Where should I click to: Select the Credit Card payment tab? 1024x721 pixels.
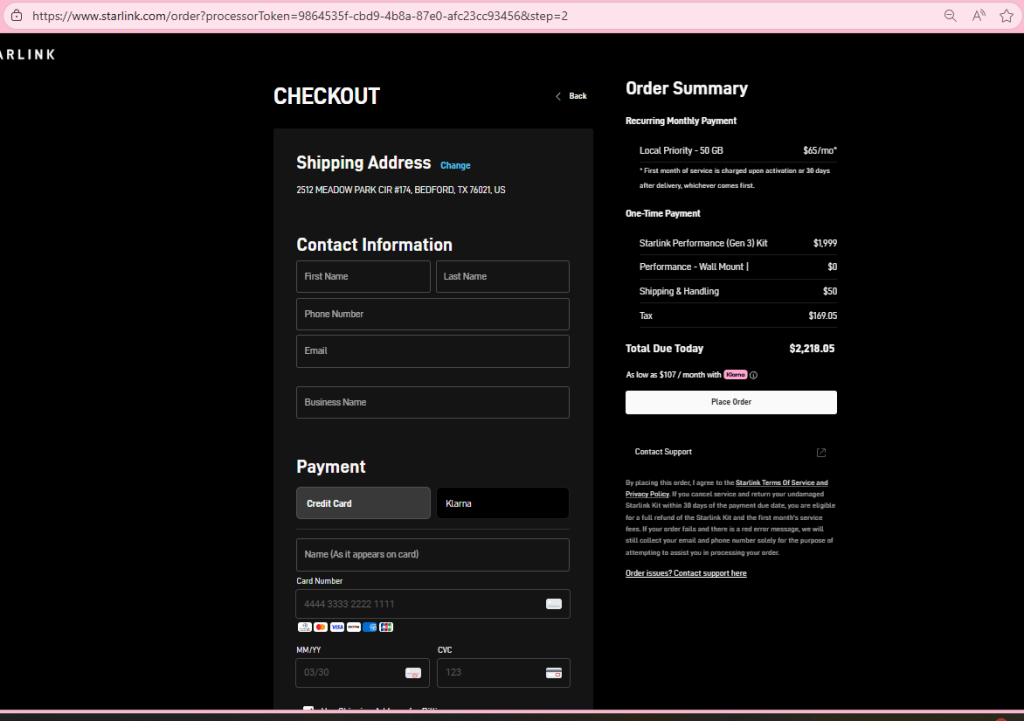point(363,503)
